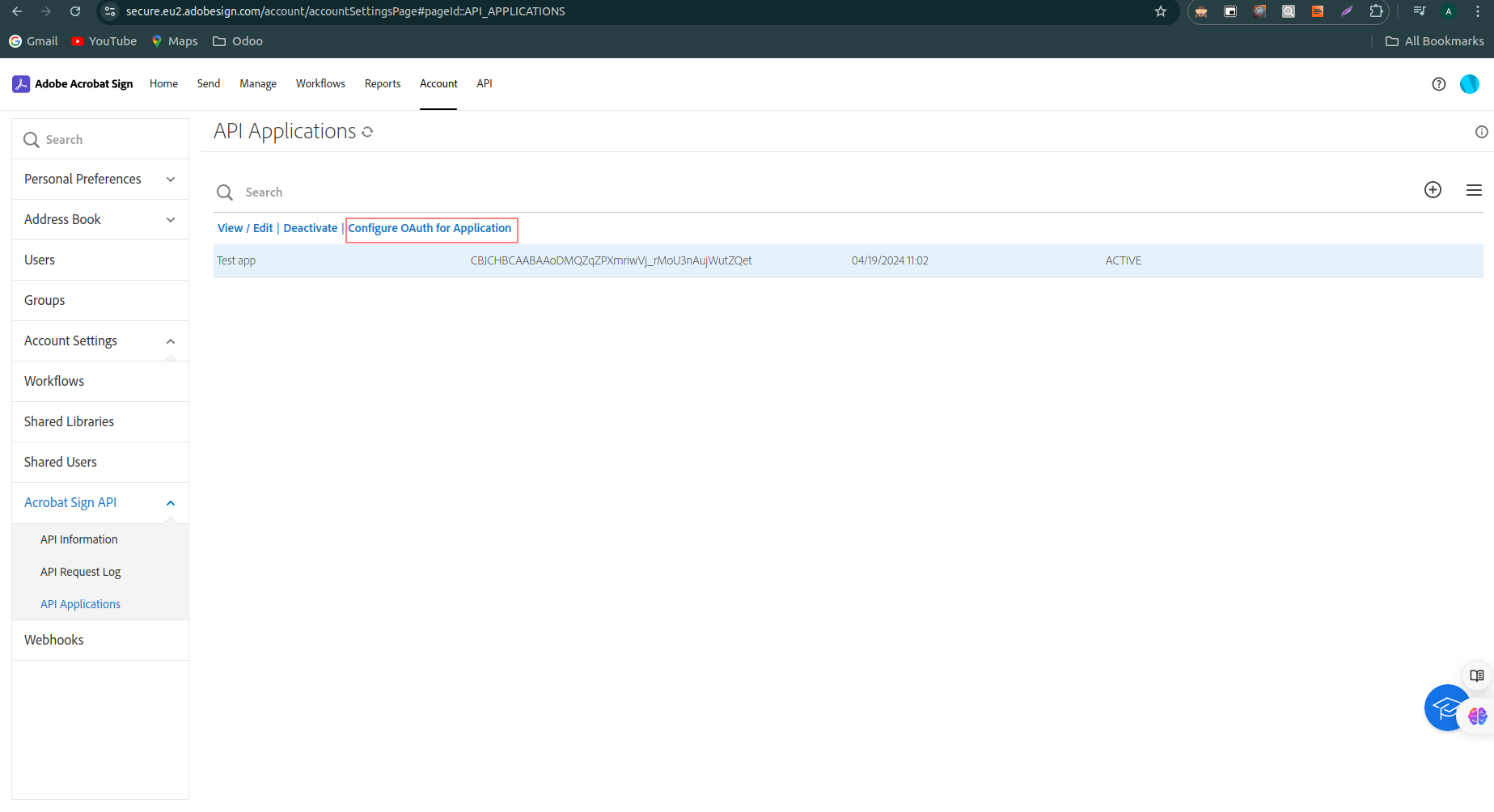Viewport: 1494px width, 812px height.
Task: Click the open book reader icon
Action: 1476,675
